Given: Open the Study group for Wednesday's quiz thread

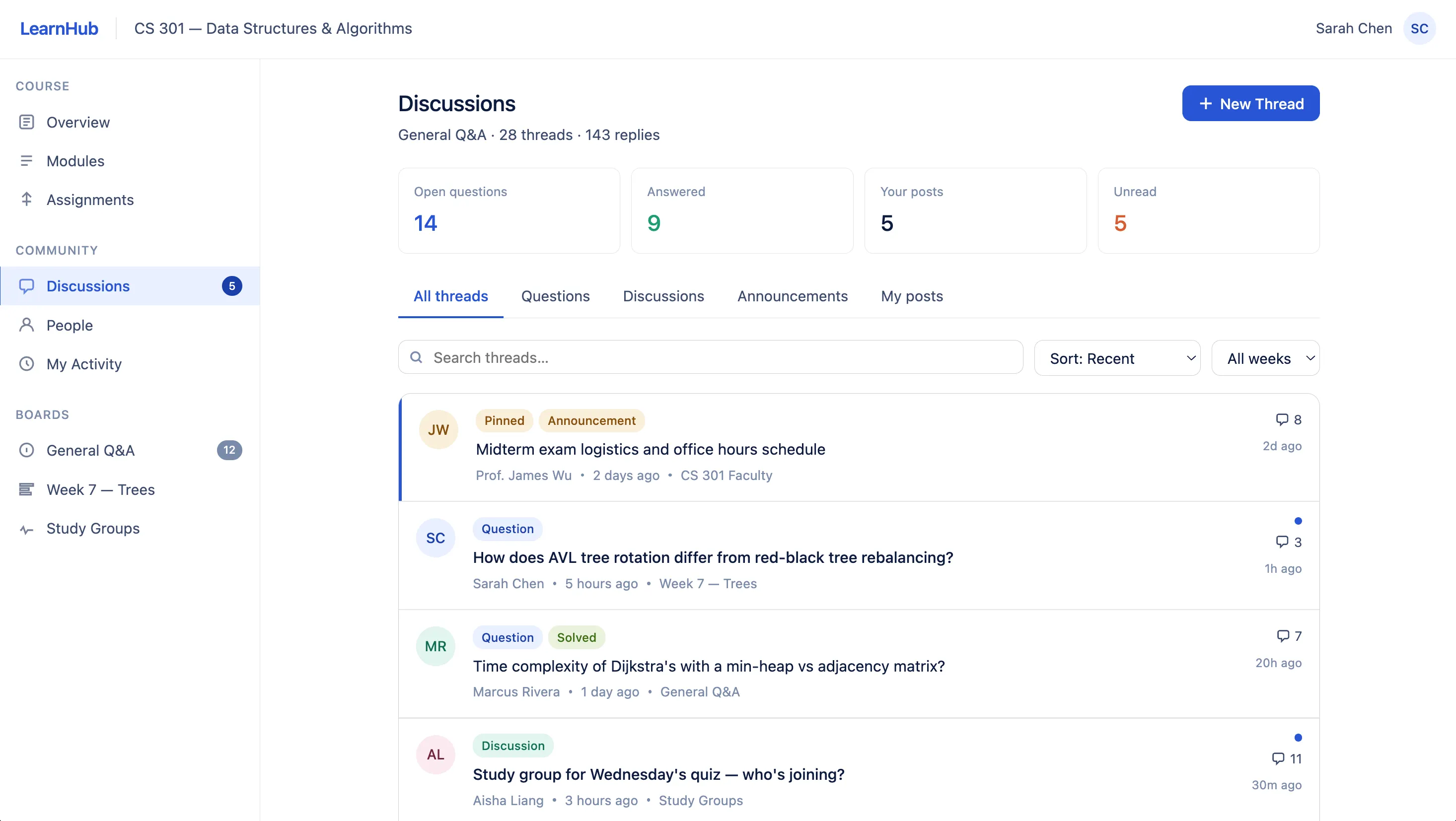Looking at the screenshot, I should click(658, 774).
